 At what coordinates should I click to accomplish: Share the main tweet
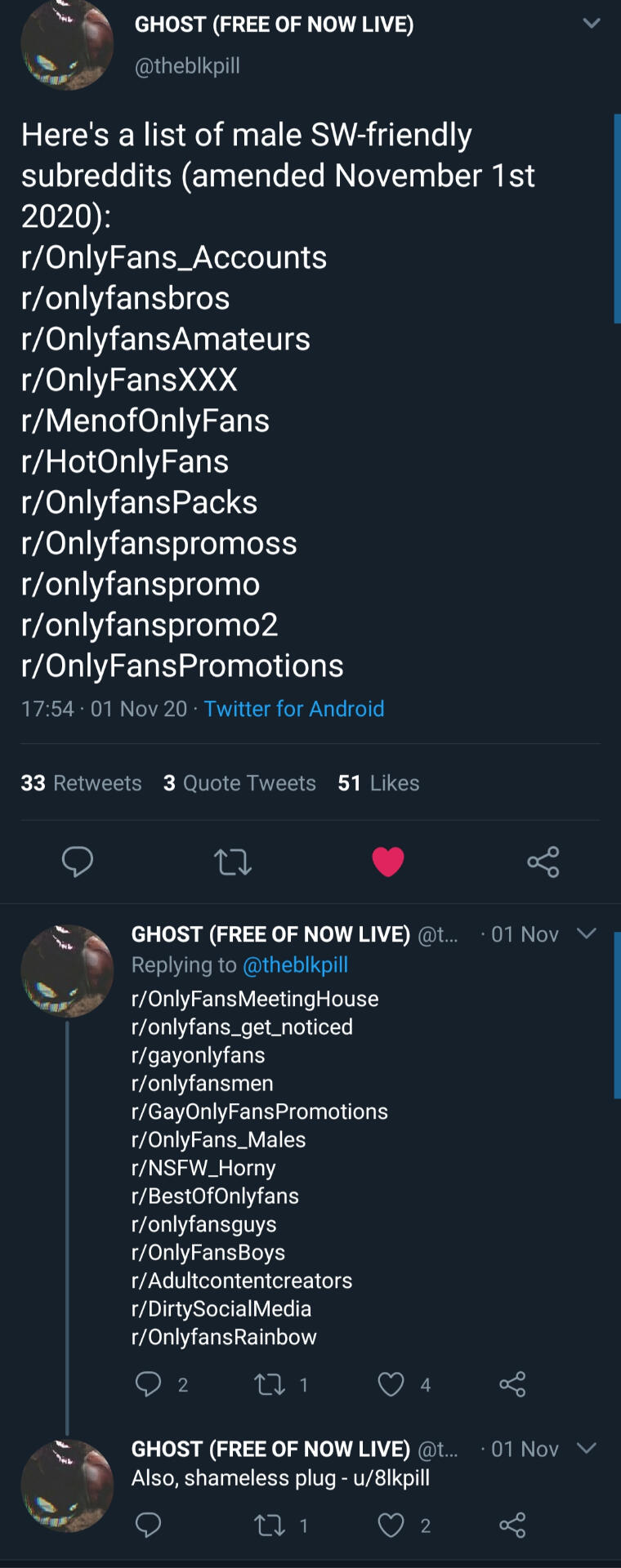(x=543, y=861)
